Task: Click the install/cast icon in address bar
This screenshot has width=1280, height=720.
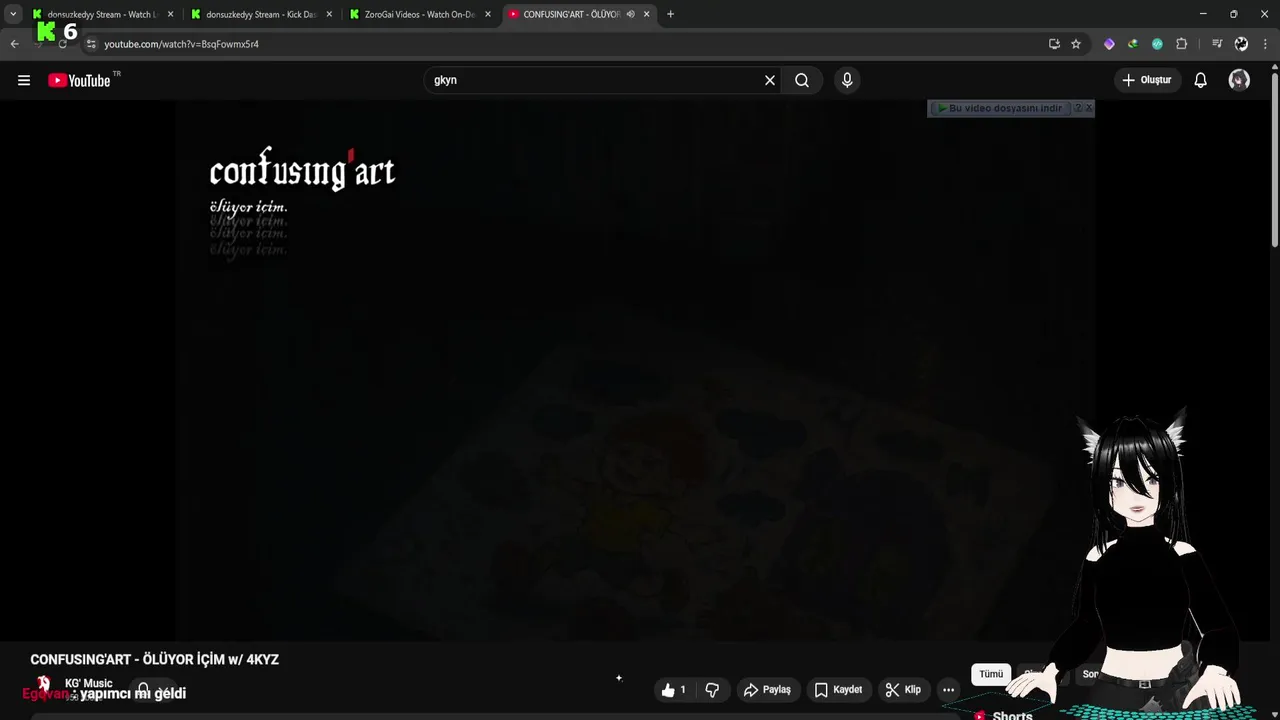Action: click(1054, 44)
